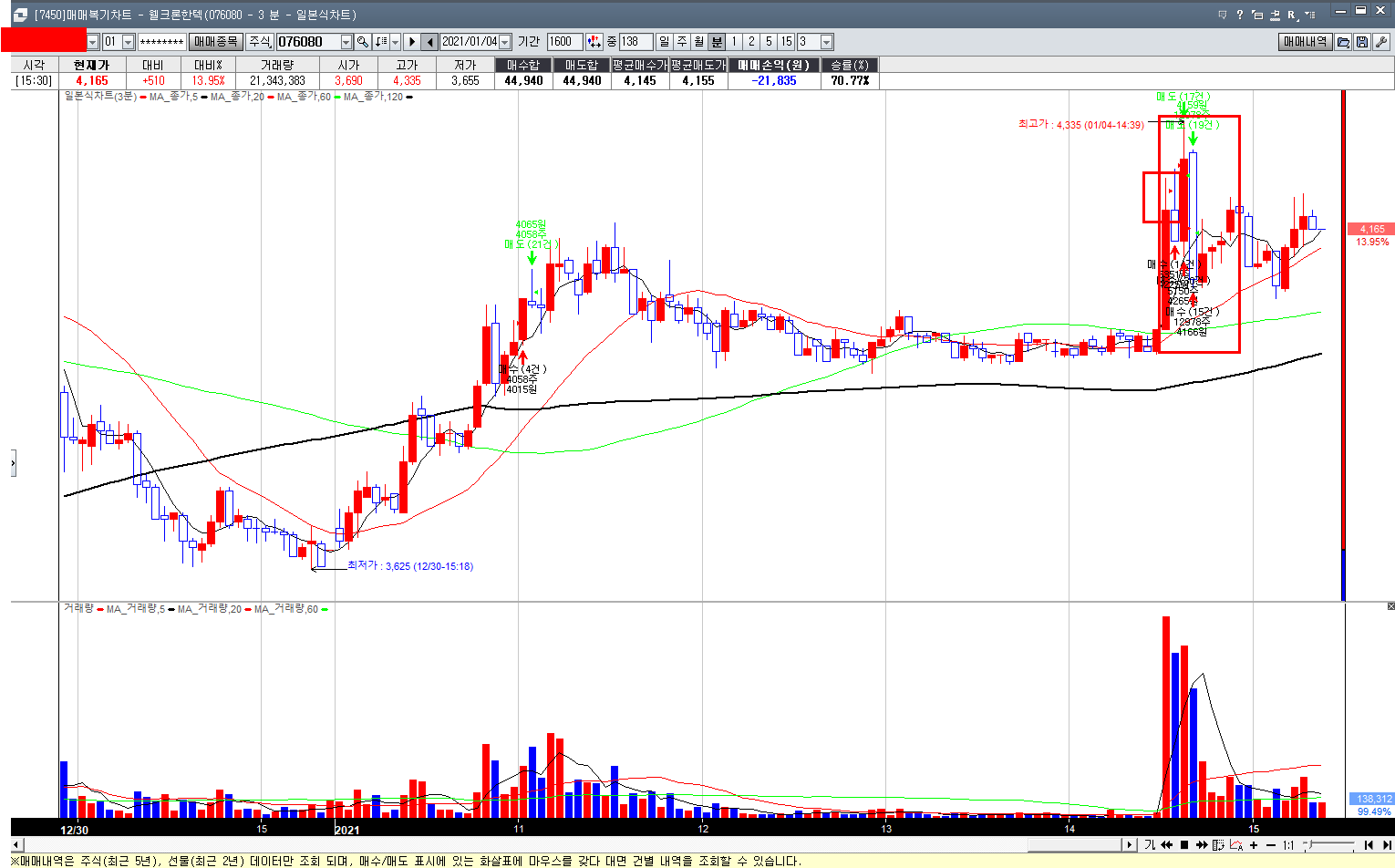This screenshot has height=868, width=1395.
Task: Click the 매매손익(원) column header
Action: click(773, 65)
